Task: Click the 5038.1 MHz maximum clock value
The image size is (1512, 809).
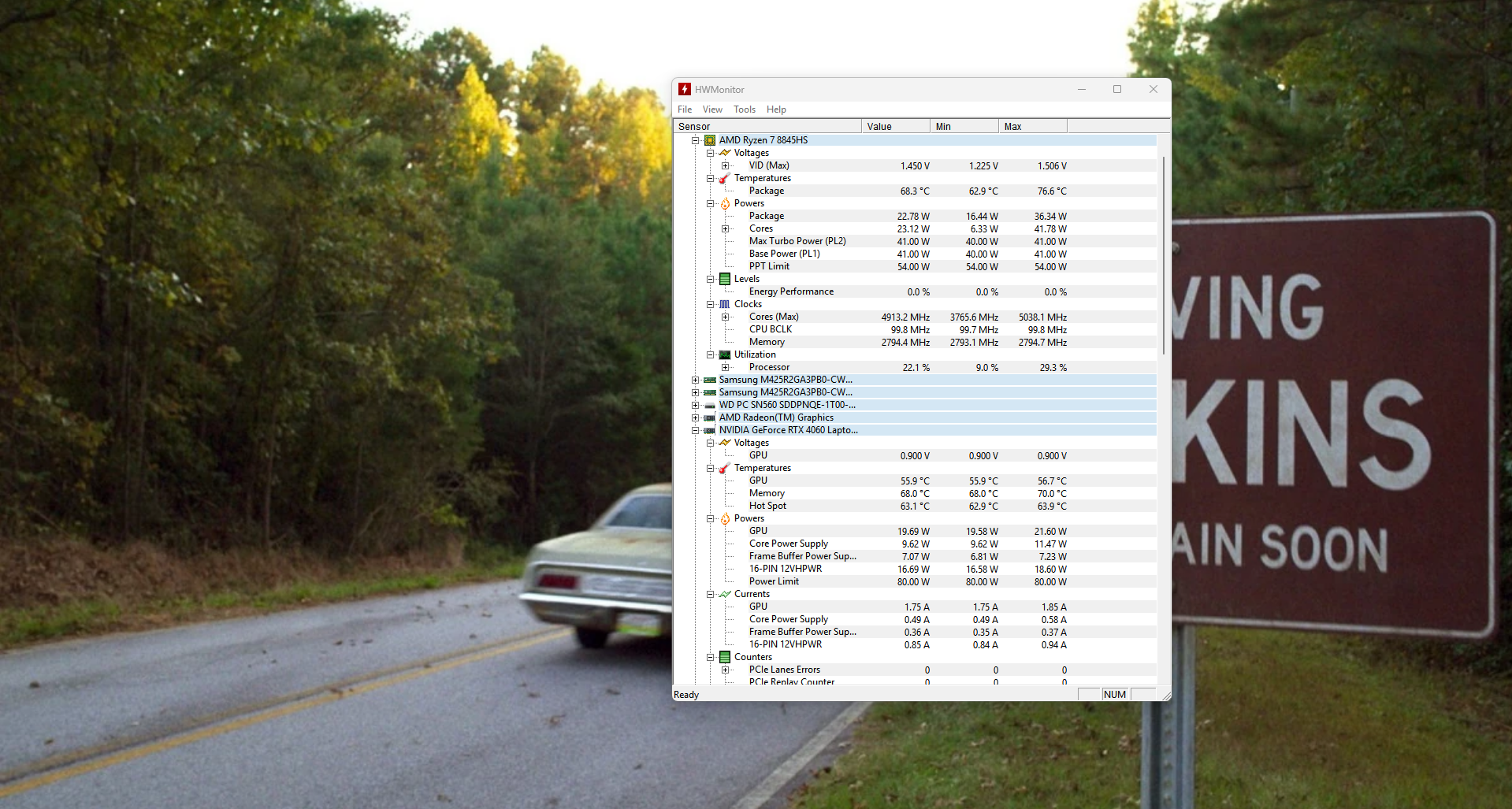Action: (x=1042, y=317)
